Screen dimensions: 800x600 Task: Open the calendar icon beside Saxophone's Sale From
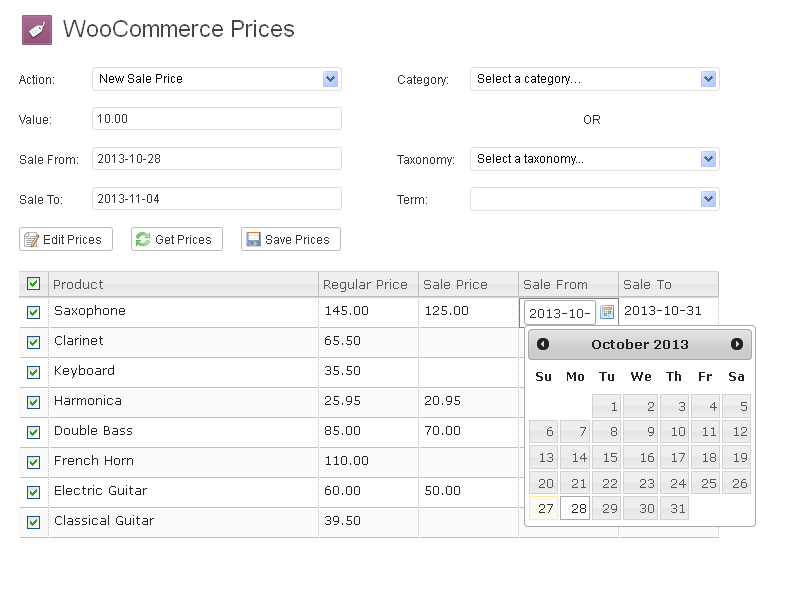(x=607, y=312)
